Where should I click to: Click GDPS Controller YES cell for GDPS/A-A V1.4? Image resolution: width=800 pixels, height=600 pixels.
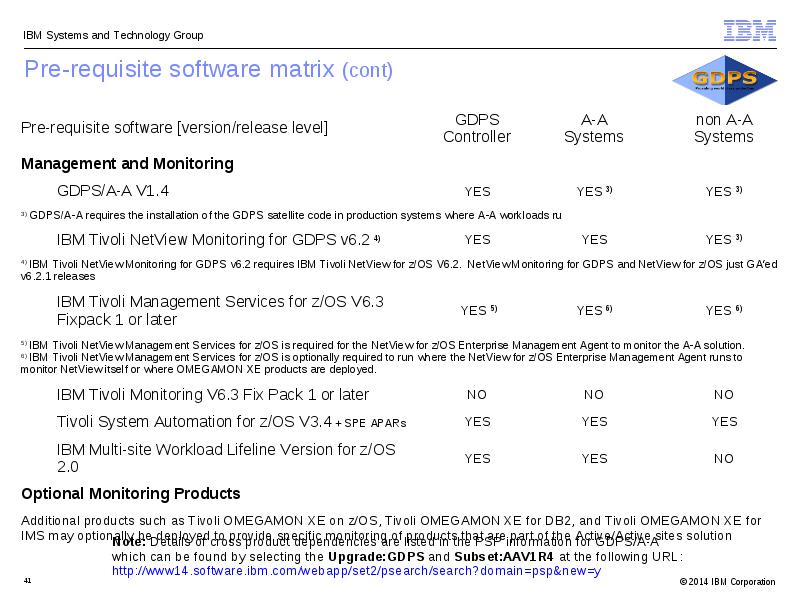(x=477, y=192)
